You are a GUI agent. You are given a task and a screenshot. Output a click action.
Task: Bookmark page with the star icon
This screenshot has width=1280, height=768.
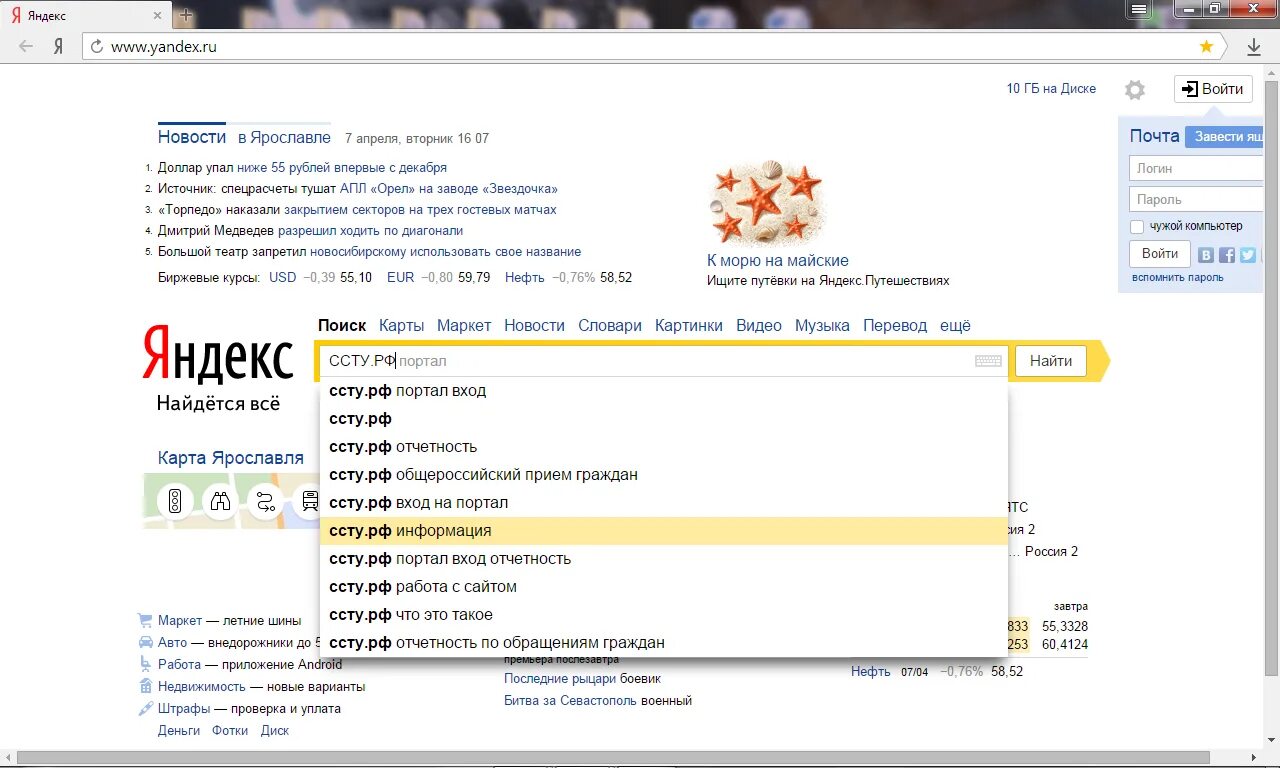click(x=1206, y=46)
